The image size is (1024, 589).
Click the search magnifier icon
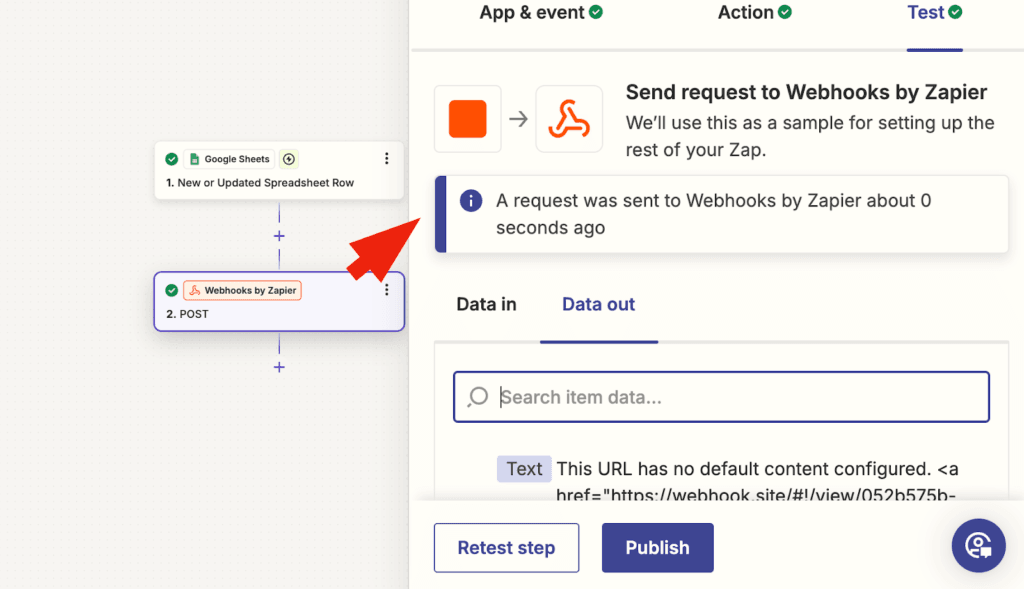tap(478, 397)
